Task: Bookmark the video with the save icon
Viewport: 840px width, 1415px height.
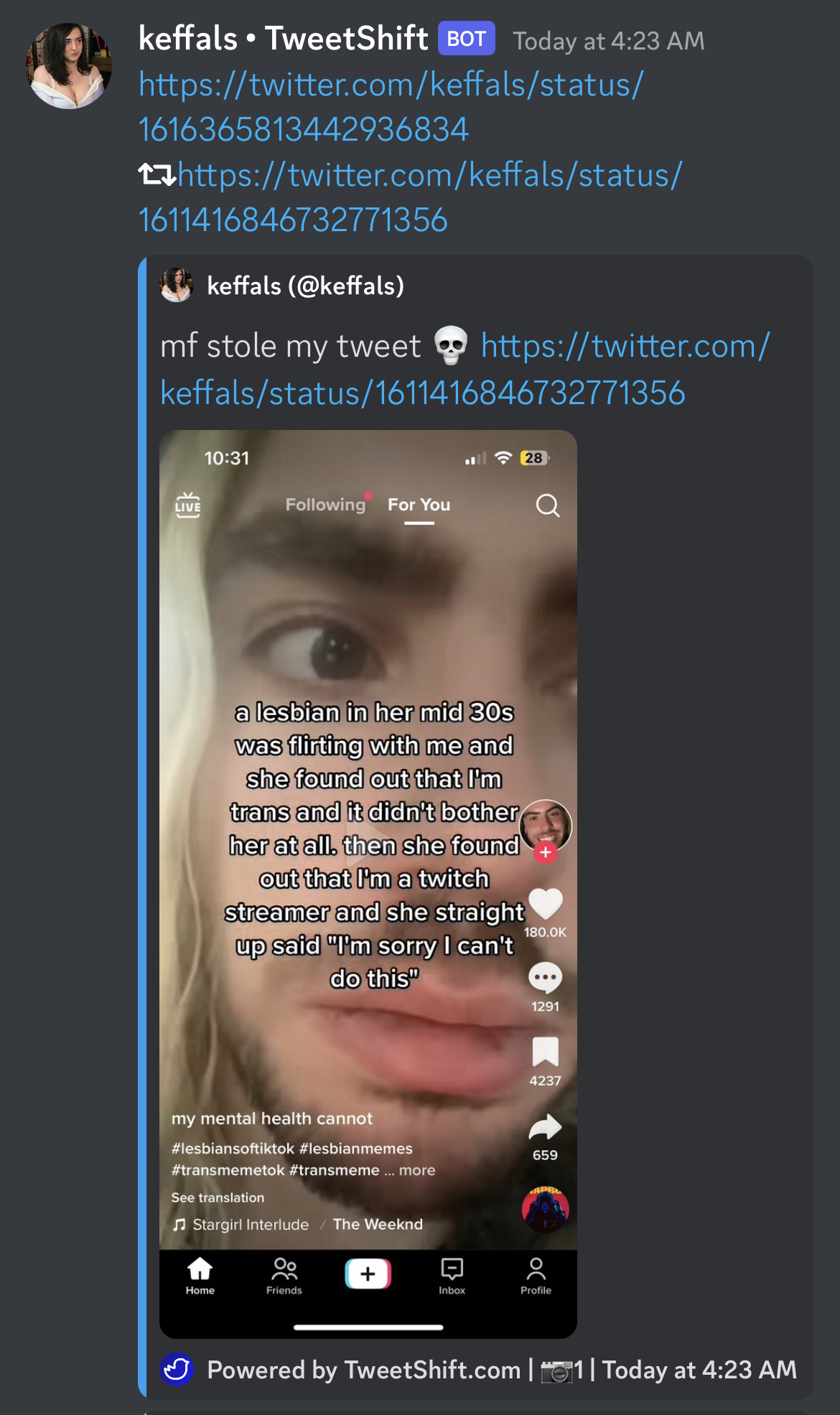Action: click(546, 1052)
